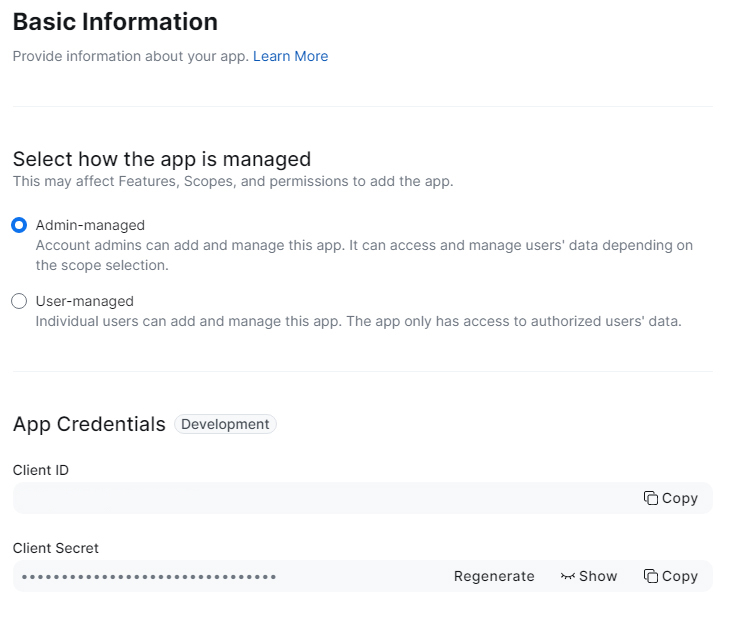Show the hidden Client Secret text
Image resolution: width=734 pixels, height=627 pixels.
pos(598,576)
